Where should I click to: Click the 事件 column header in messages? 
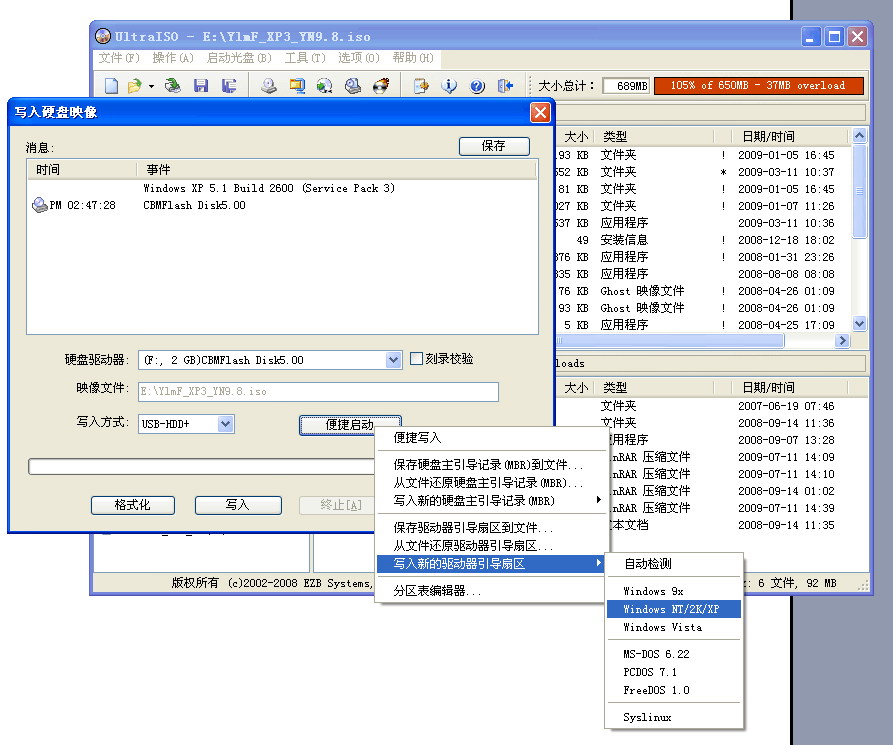point(337,170)
